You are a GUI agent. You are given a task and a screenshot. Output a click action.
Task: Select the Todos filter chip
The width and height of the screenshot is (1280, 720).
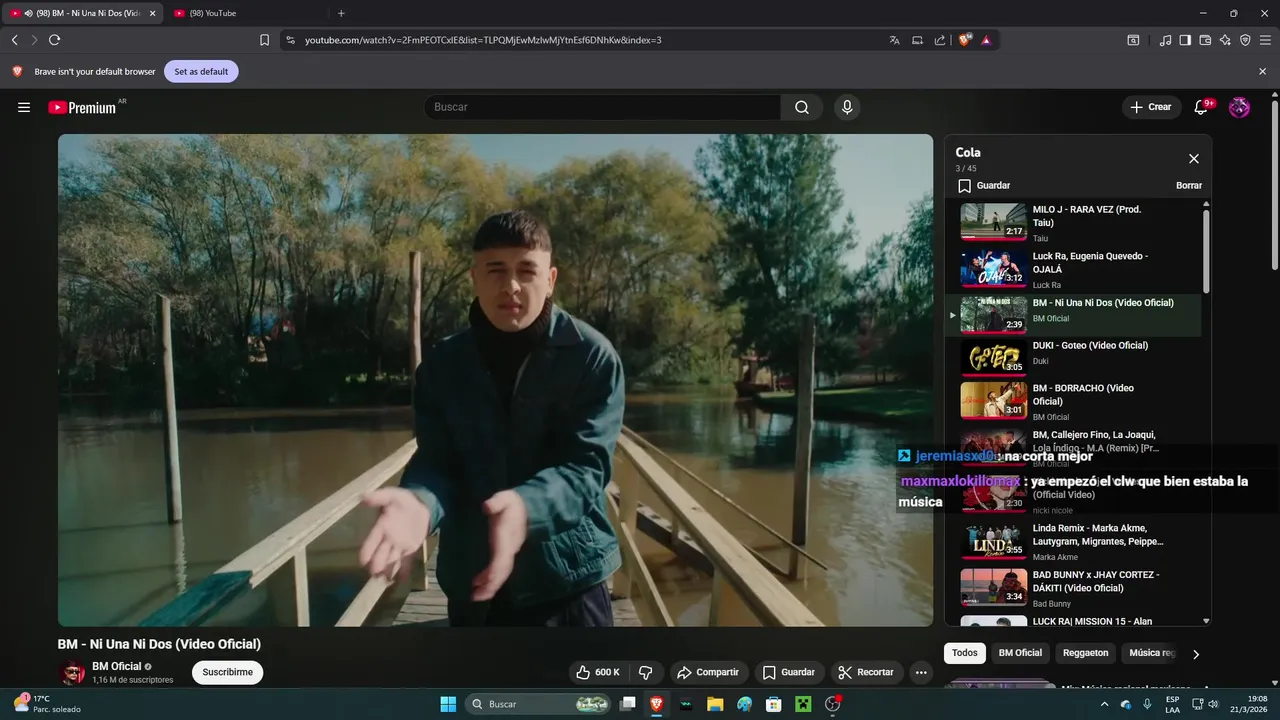(965, 653)
